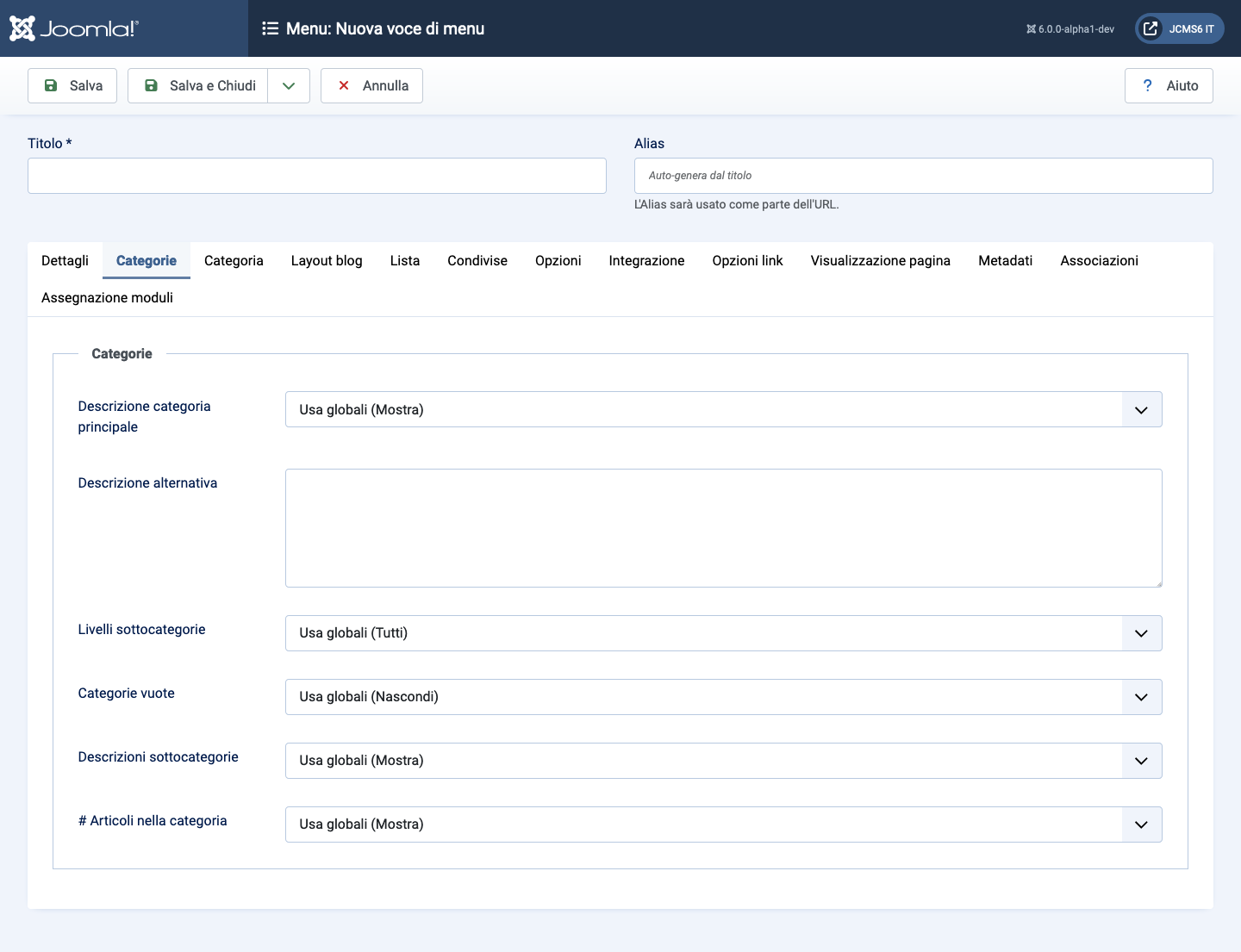This screenshot has height=952, width=1241.
Task: Click the menu list icon beside the page title
Action: pos(270,28)
